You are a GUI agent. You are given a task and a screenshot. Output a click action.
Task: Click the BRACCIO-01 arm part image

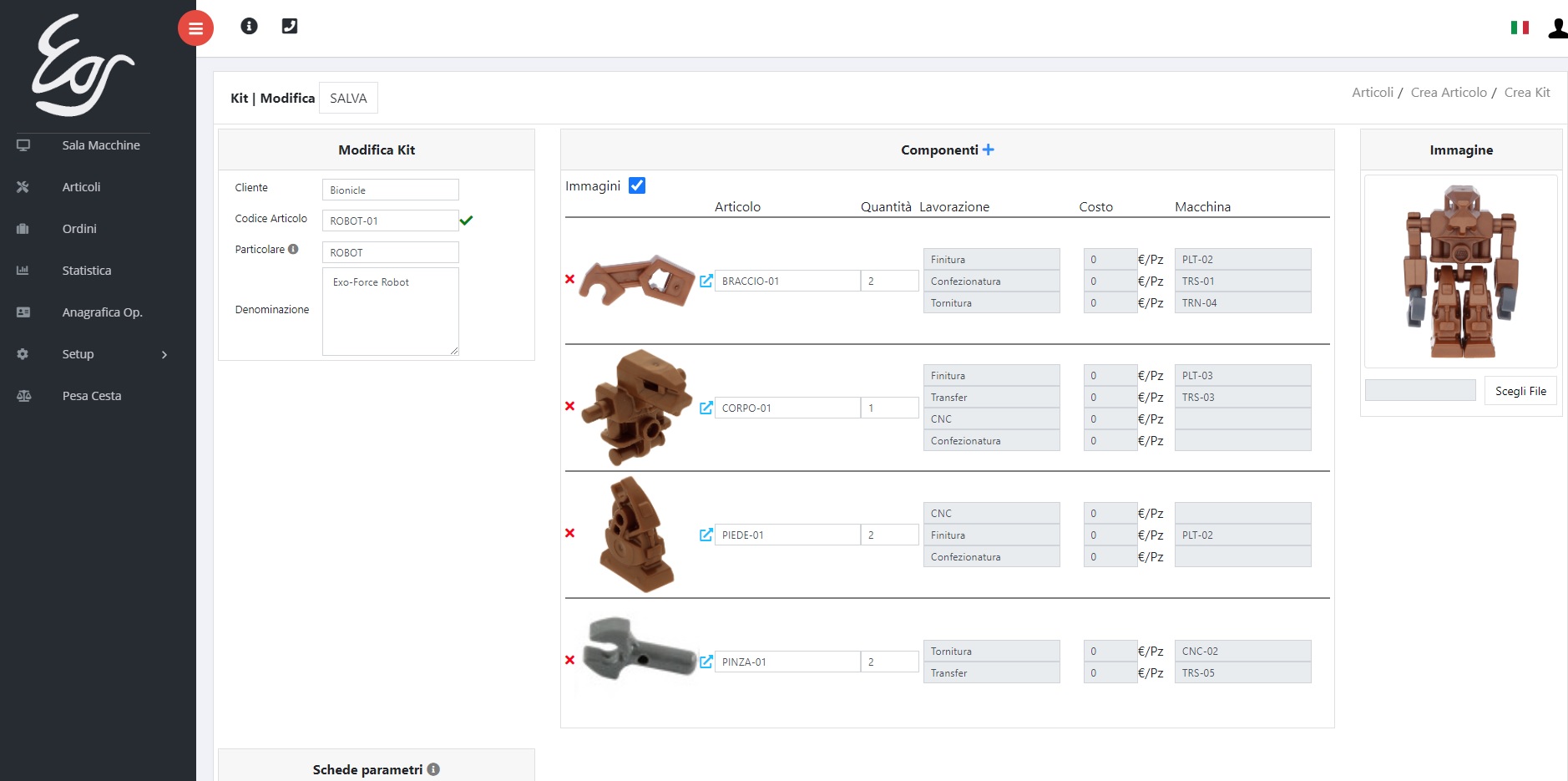click(x=637, y=280)
